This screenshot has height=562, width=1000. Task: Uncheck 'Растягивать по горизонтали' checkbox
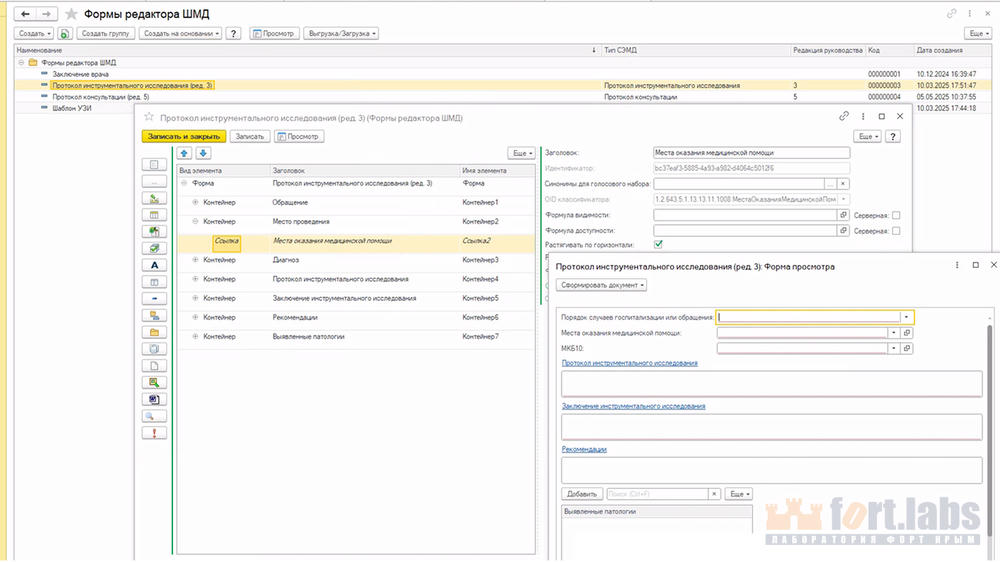pyautogui.click(x=658, y=244)
